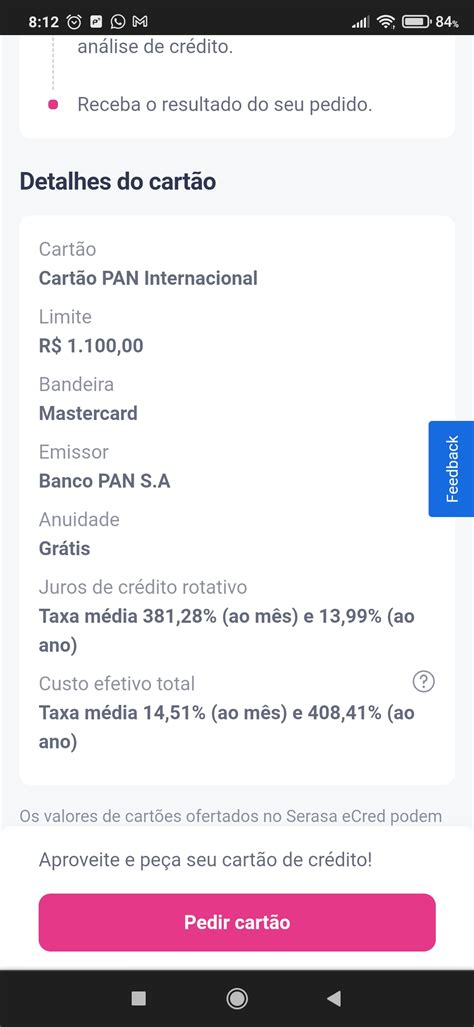
Task: Tap the Pedir cartão button
Action: tap(237, 922)
